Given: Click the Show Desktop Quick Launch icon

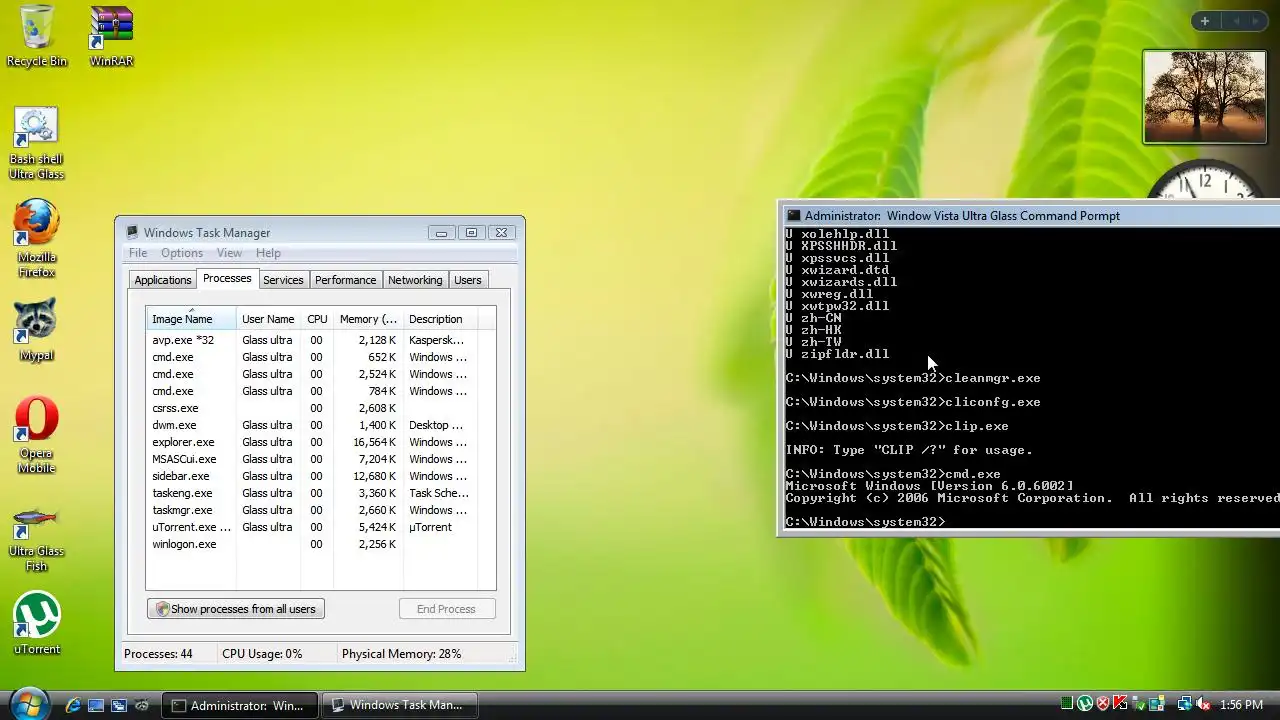Looking at the screenshot, I should (96, 705).
